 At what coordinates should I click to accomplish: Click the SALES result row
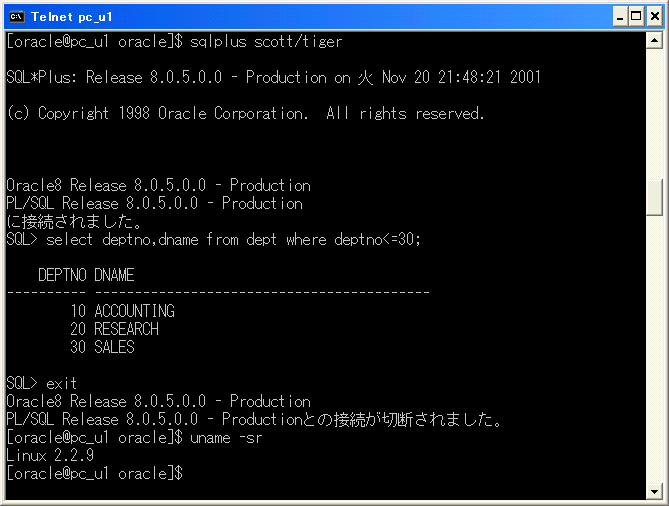point(102,347)
